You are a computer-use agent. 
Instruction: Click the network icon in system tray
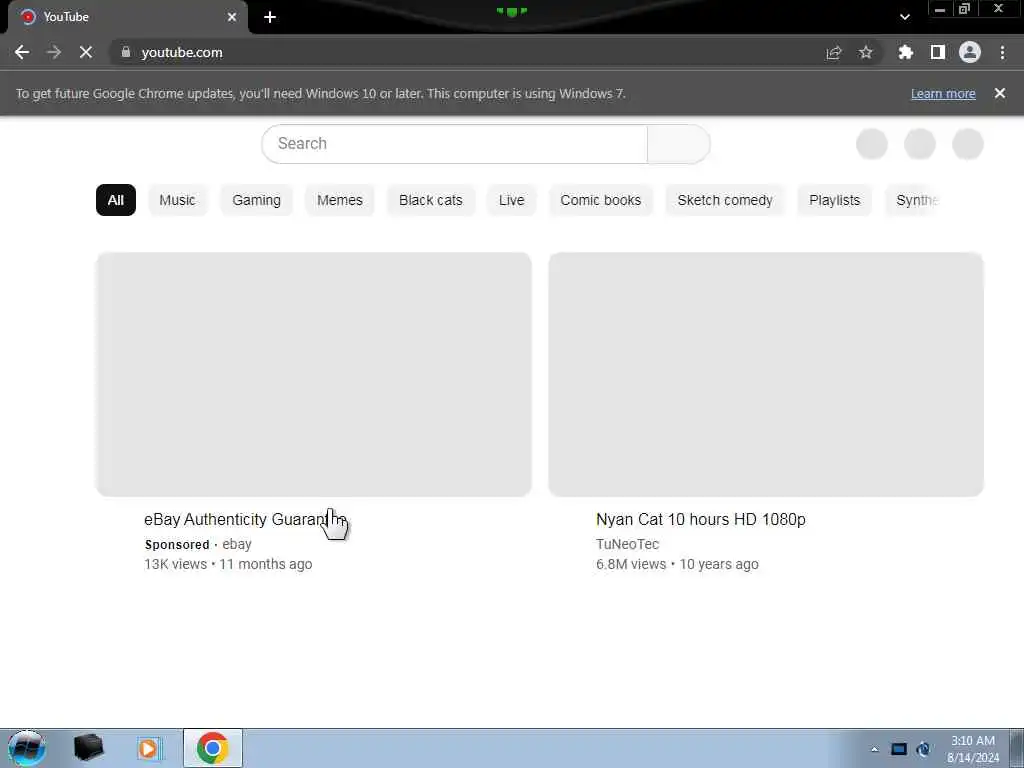pos(899,749)
